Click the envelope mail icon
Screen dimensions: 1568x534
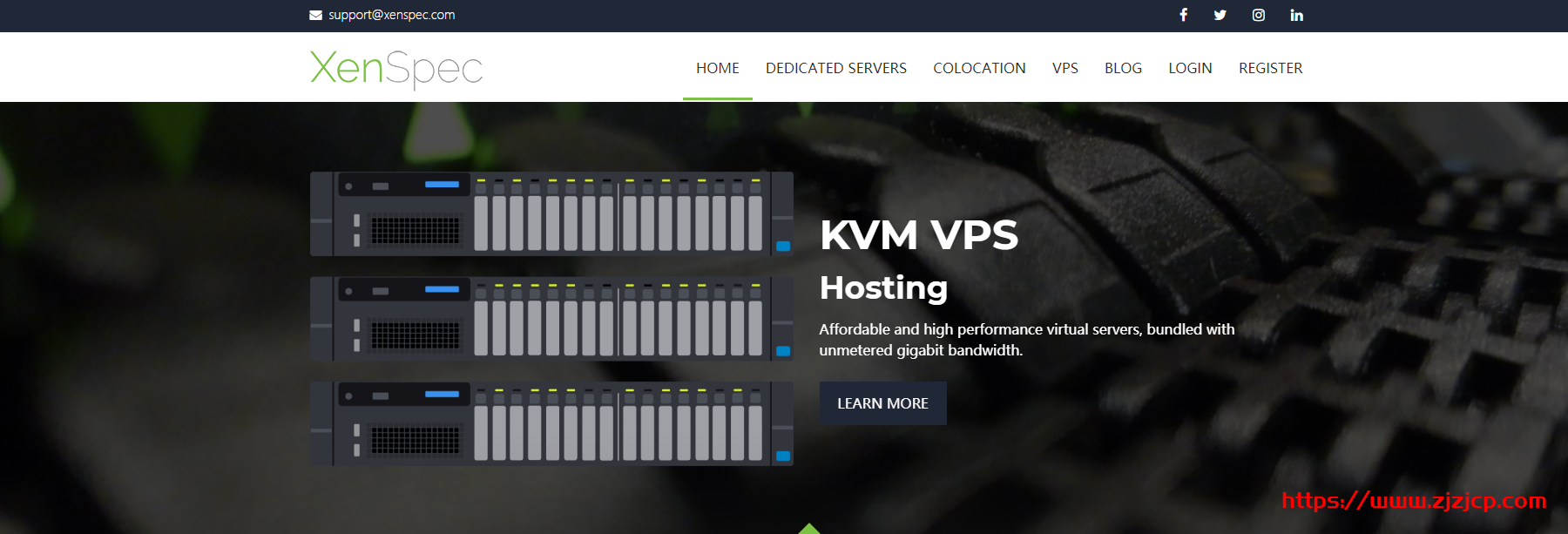point(315,15)
